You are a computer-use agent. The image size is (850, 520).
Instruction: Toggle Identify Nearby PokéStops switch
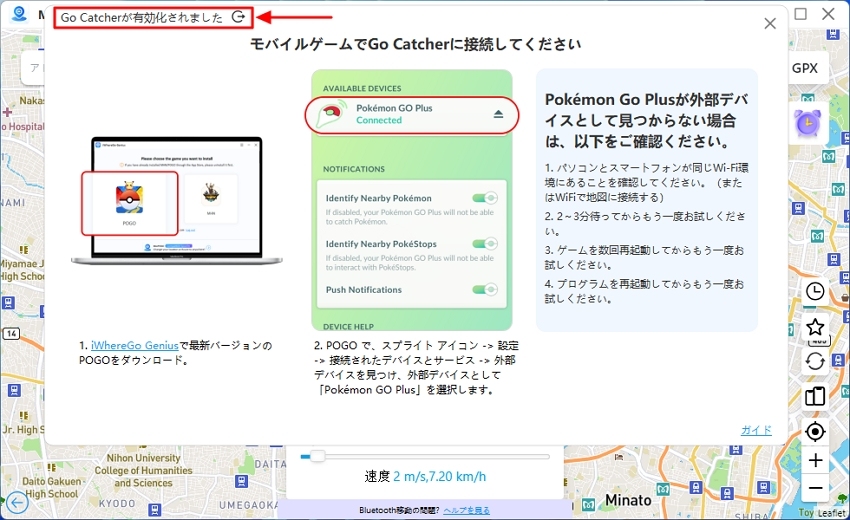pos(485,243)
